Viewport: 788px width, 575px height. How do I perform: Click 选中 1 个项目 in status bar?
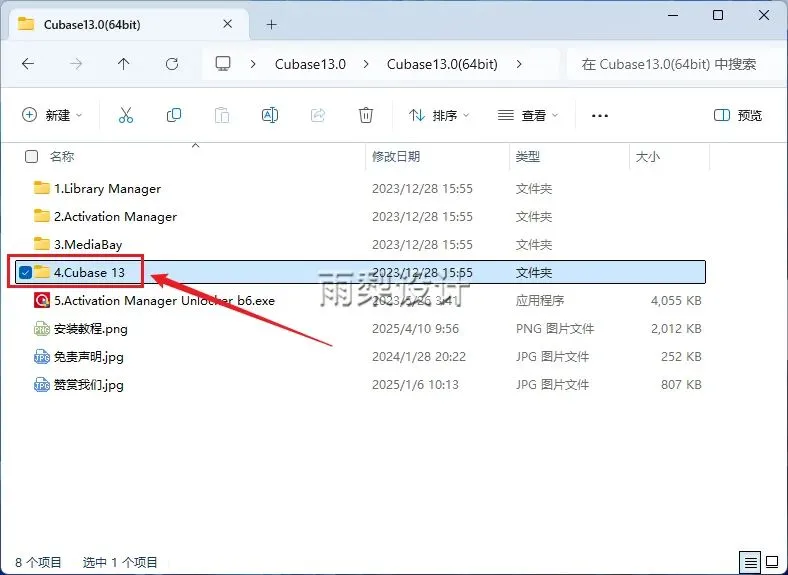click(120, 562)
